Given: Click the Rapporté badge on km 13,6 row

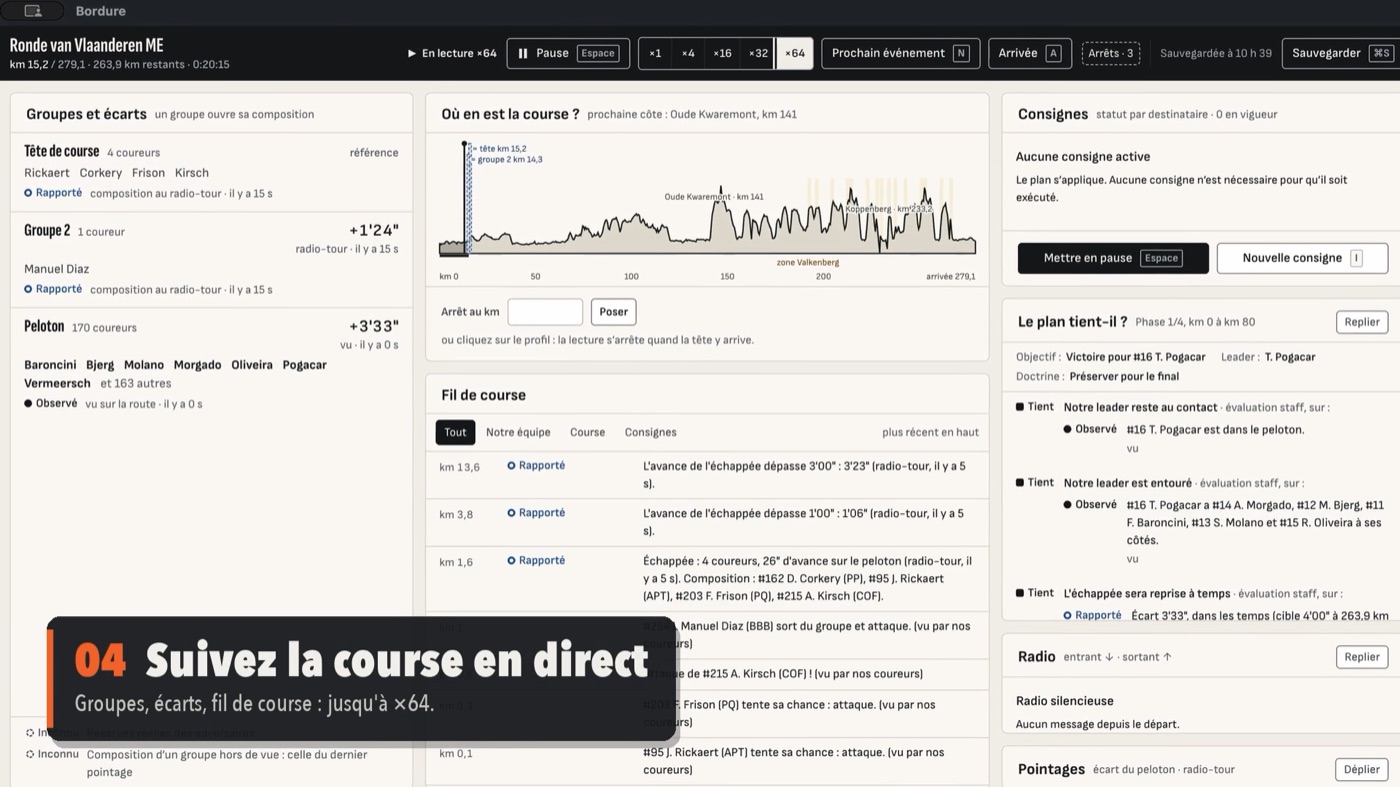Looking at the screenshot, I should pos(536,466).
